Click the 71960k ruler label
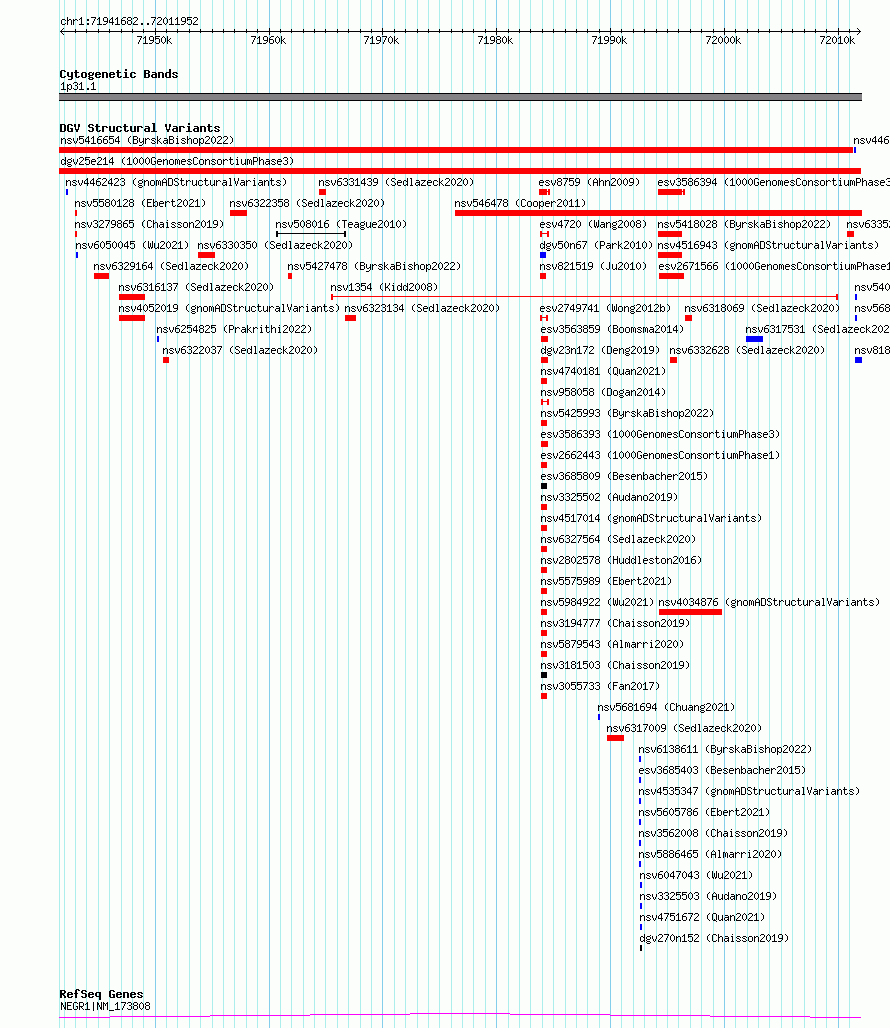This screenshot has height=1028, width=890. click(x=268, y=41)
